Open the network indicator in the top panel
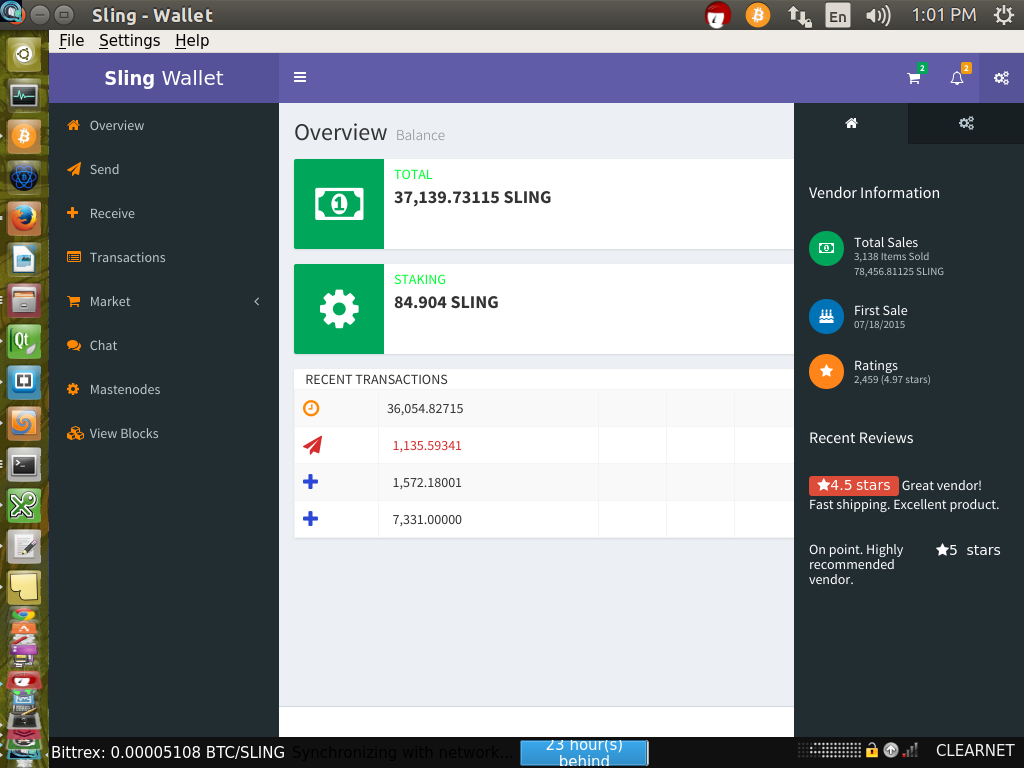The width and height of the screenshot is (1024, 768). [799, 15]
